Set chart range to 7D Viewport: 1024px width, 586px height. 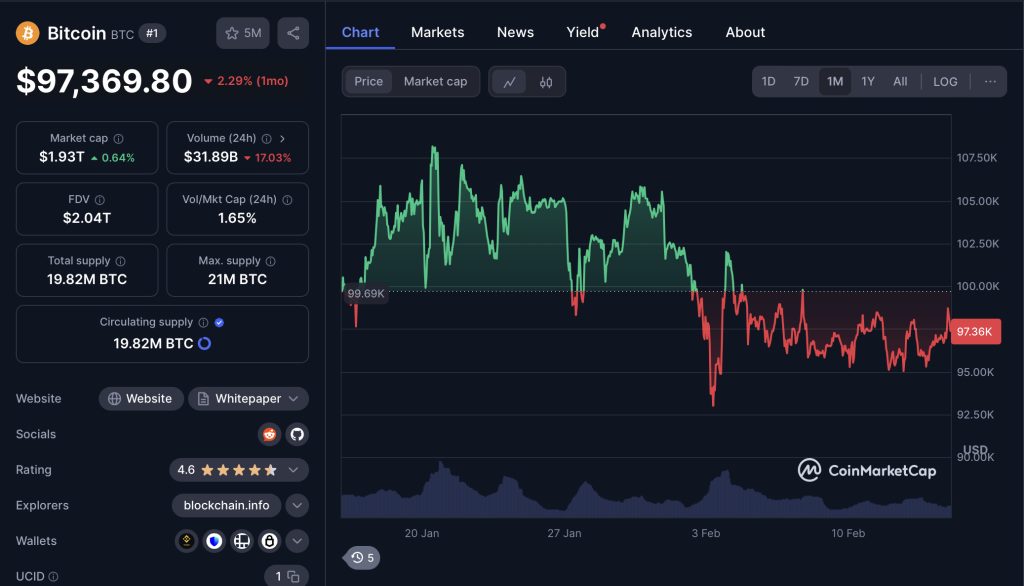[801, 82]
